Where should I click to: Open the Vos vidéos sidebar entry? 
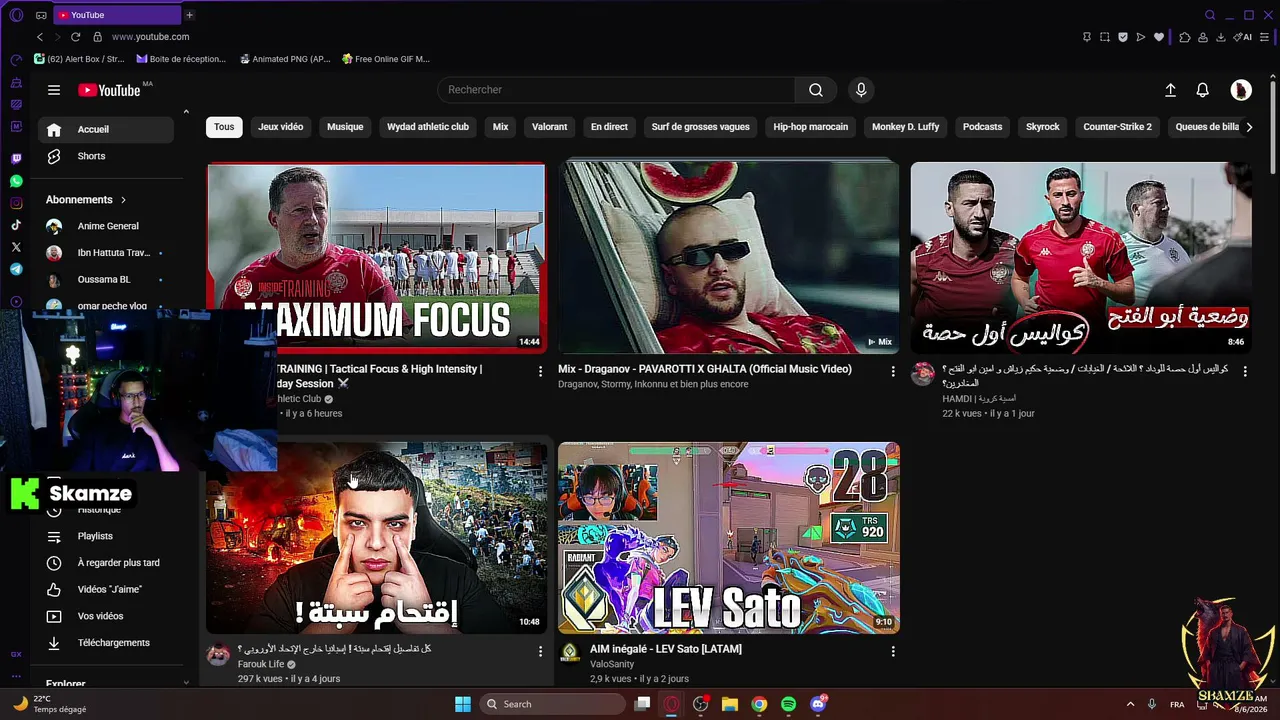pos(106,616)
